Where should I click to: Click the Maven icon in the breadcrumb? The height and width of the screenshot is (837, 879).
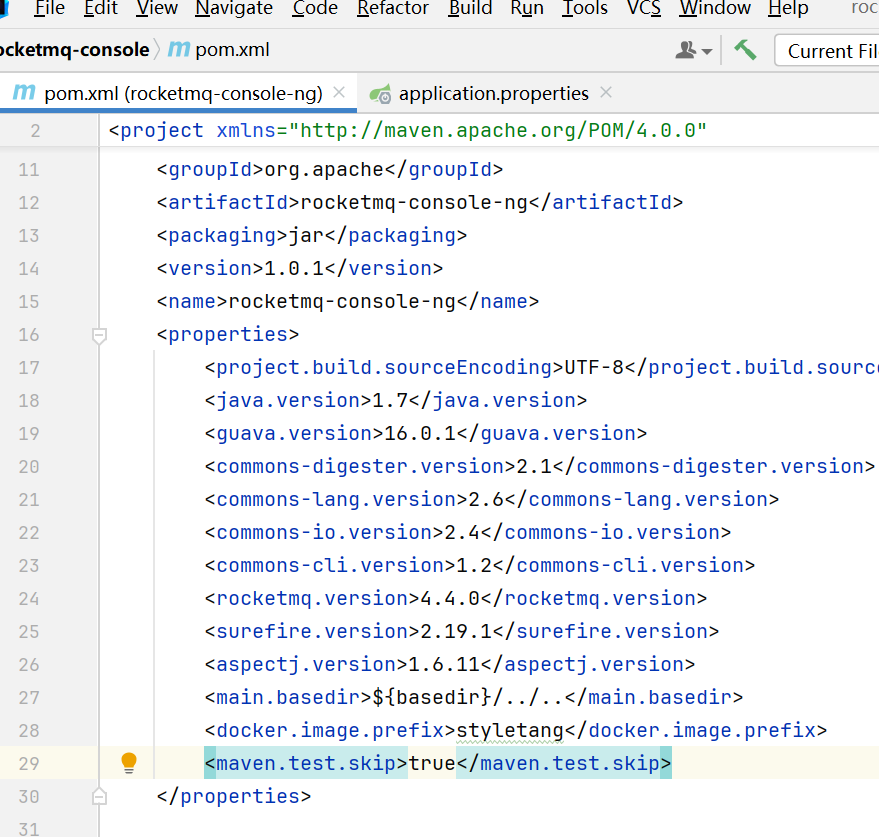pyautogui.click(x=179, y=49)
